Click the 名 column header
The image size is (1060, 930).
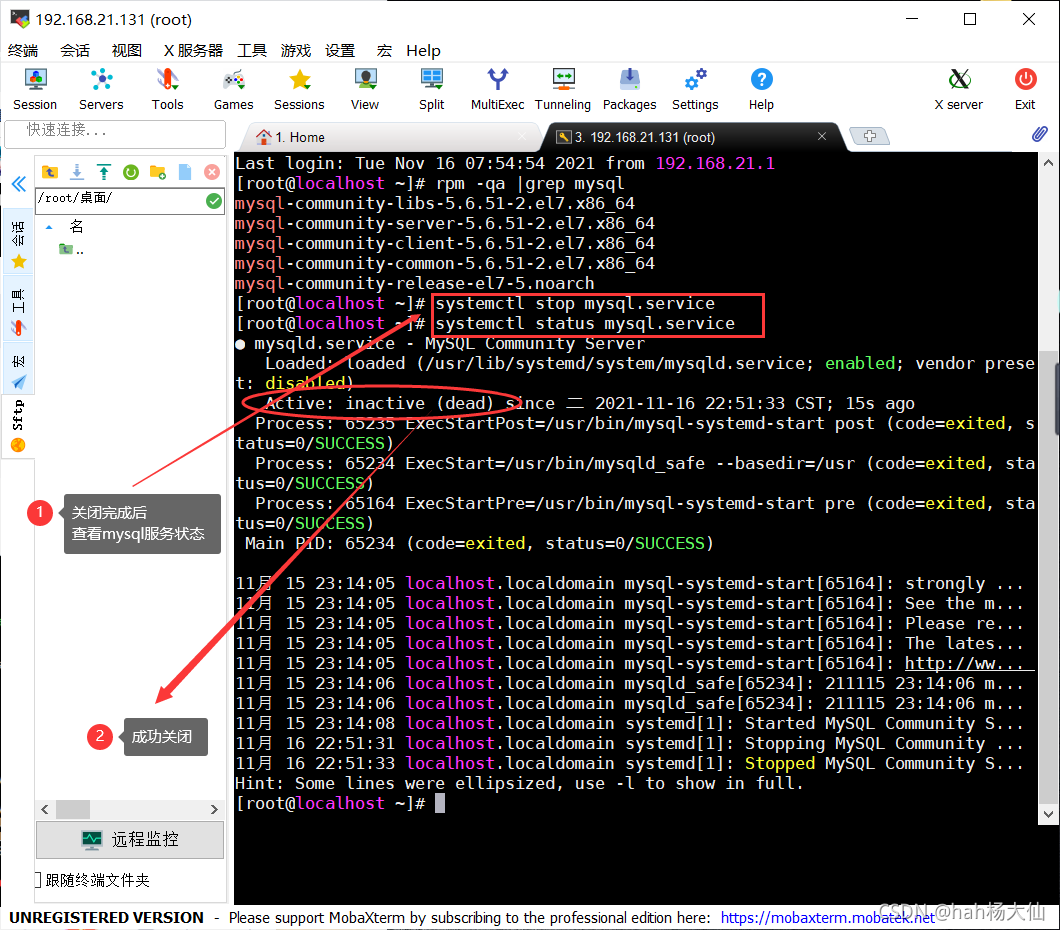click(77, 226)
